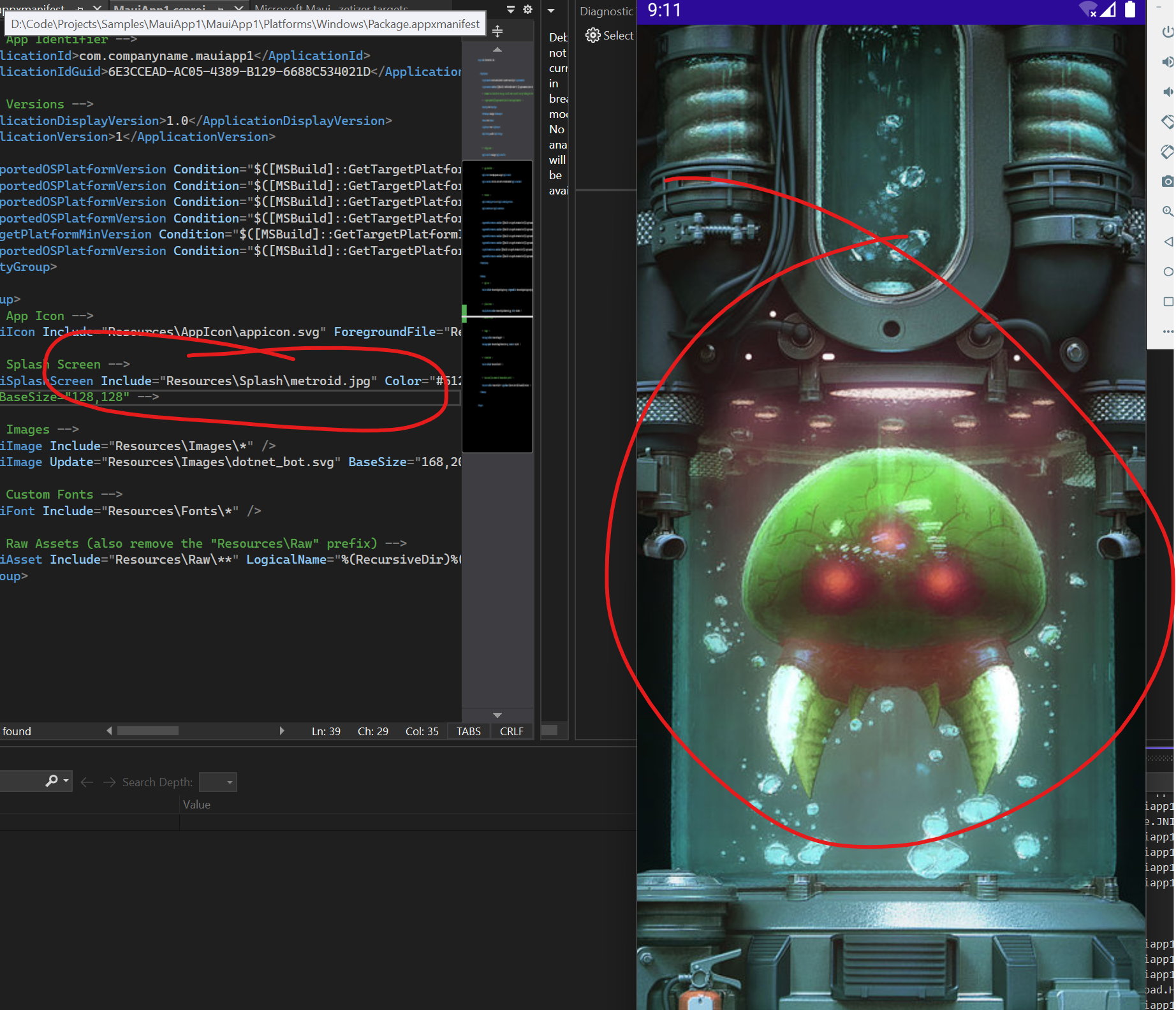Navigate backward with left arrow by Search Depth
The width and height of the screenshot is (1176, 1010).
pyautogui.click(x=87, y=782)
